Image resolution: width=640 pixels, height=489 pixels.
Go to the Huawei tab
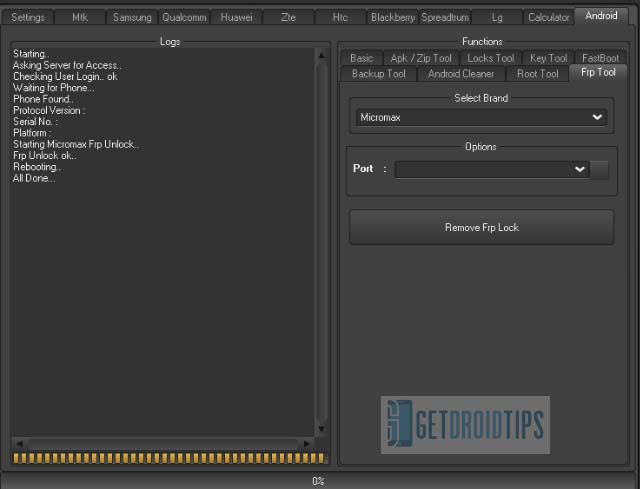(236, 18)
